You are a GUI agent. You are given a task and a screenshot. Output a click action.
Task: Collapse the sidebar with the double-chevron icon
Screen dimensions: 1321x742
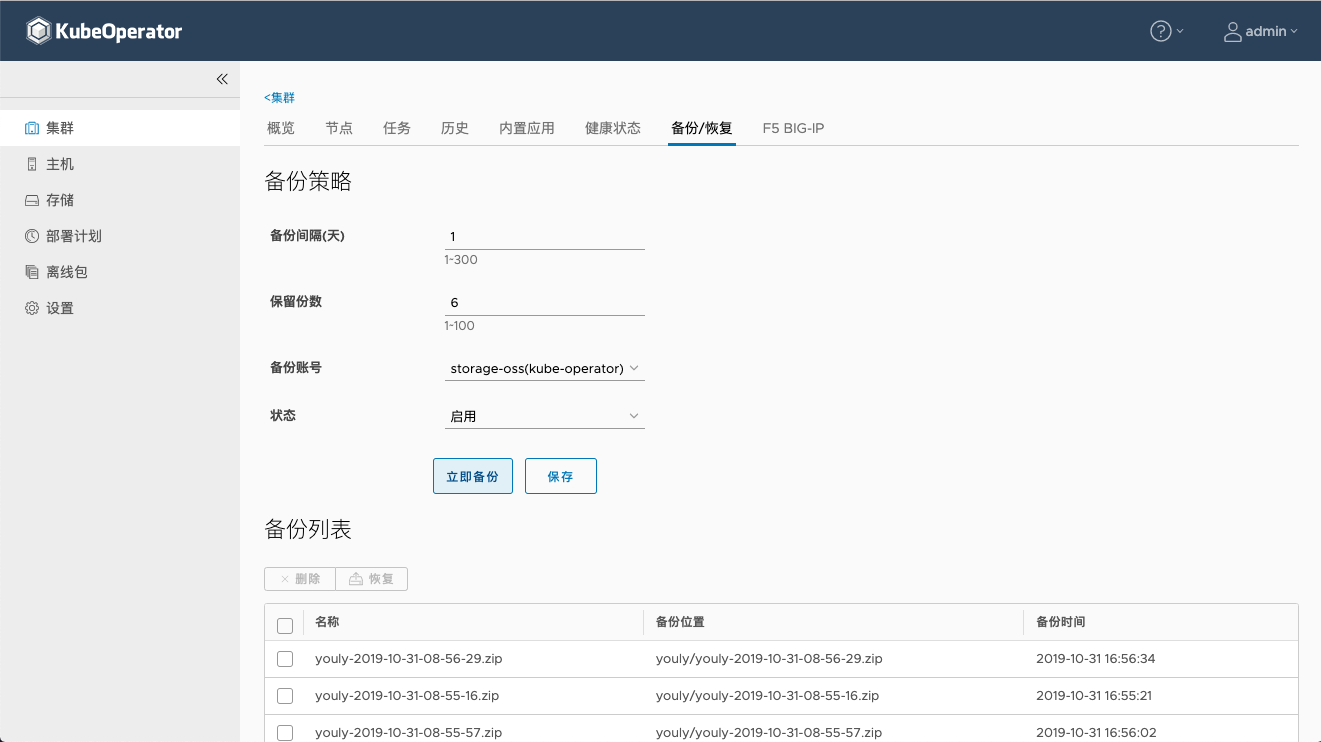[x=222, y=79]
